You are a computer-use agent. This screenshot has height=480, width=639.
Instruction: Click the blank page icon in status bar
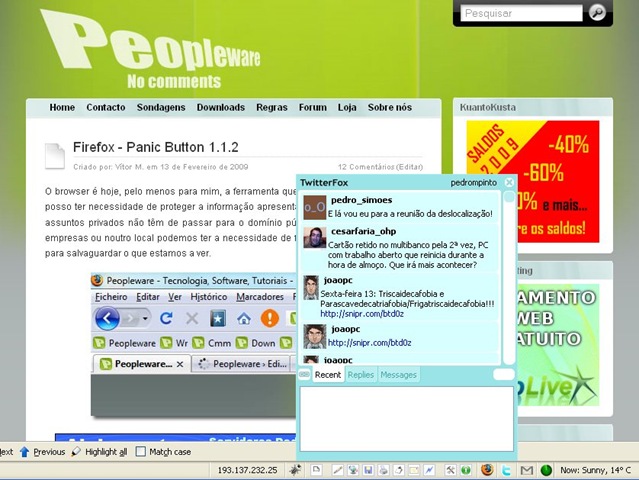(316, 470)
